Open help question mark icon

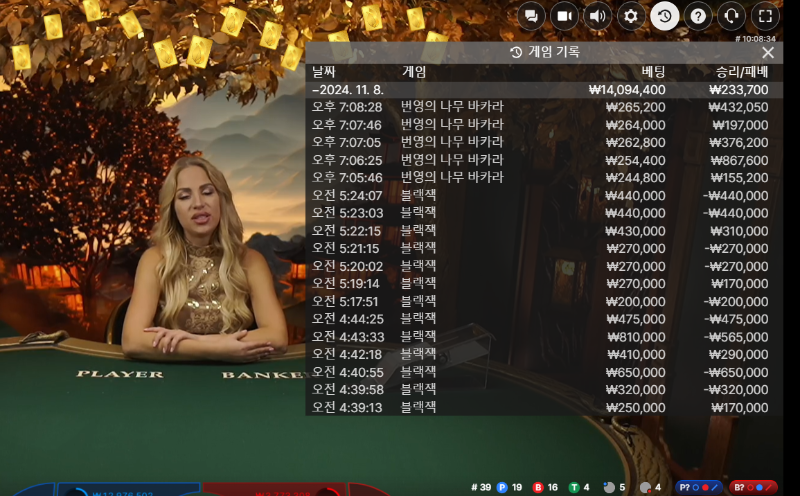[698, 16]
